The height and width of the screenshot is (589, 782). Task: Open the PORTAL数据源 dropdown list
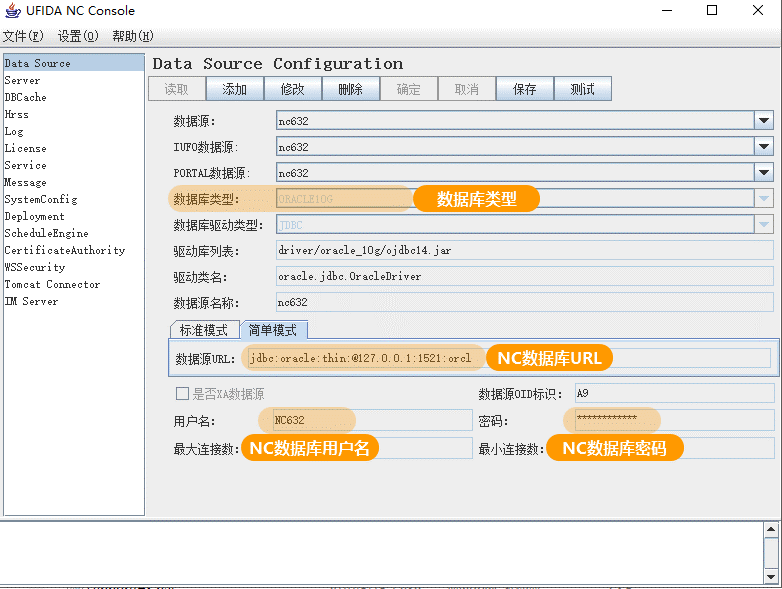point(764,173)
